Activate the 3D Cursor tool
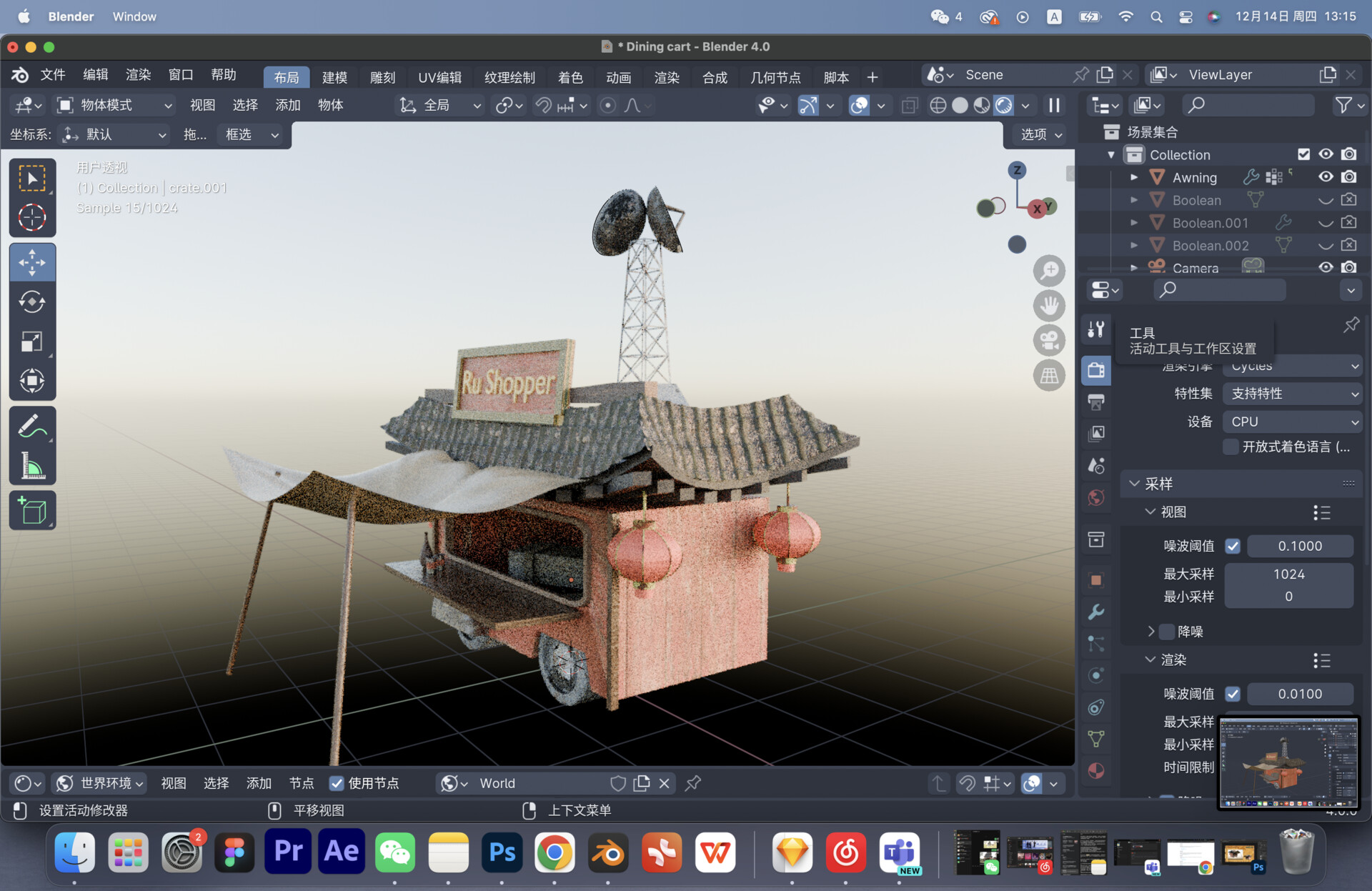This screenshot has height=891, width=1372. coord(32,217)
